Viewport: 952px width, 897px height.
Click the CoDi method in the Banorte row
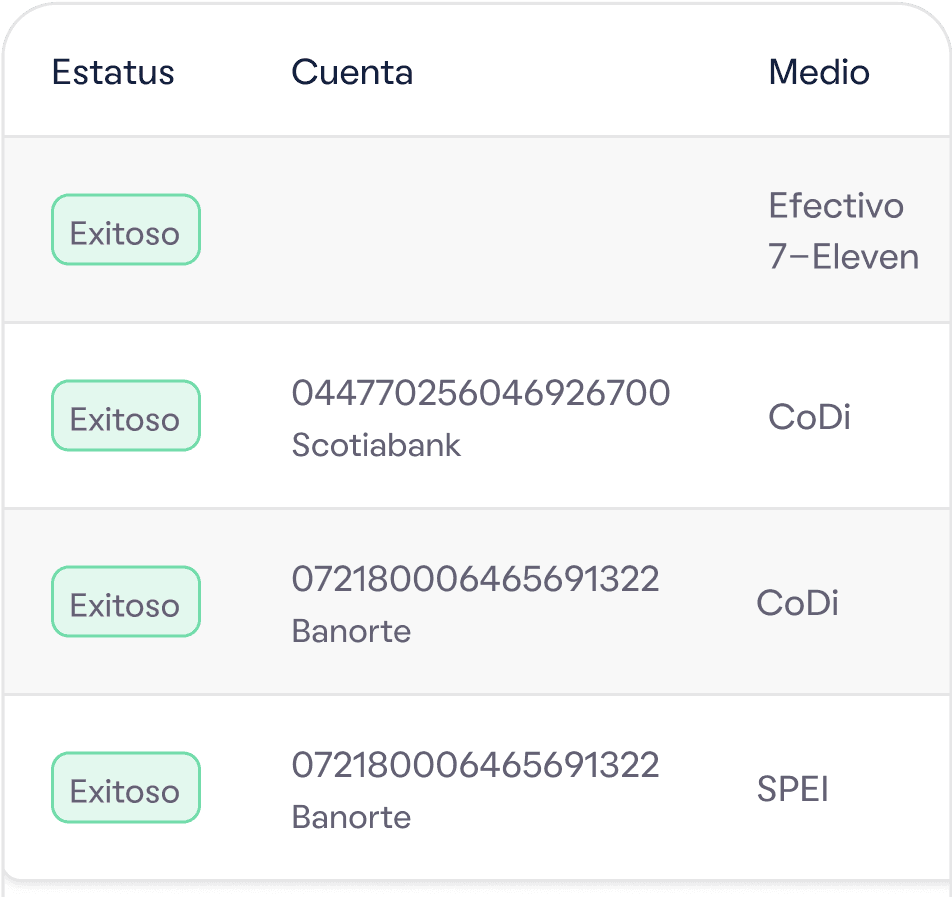pyautogui.click(x=797, y=602)
